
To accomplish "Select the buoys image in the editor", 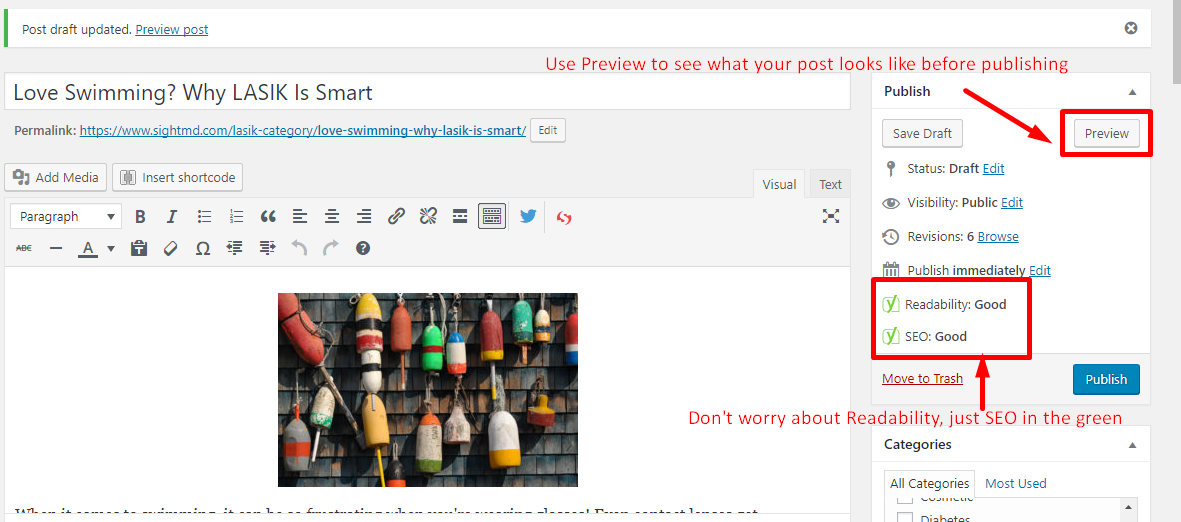I will tap(428, 389).
